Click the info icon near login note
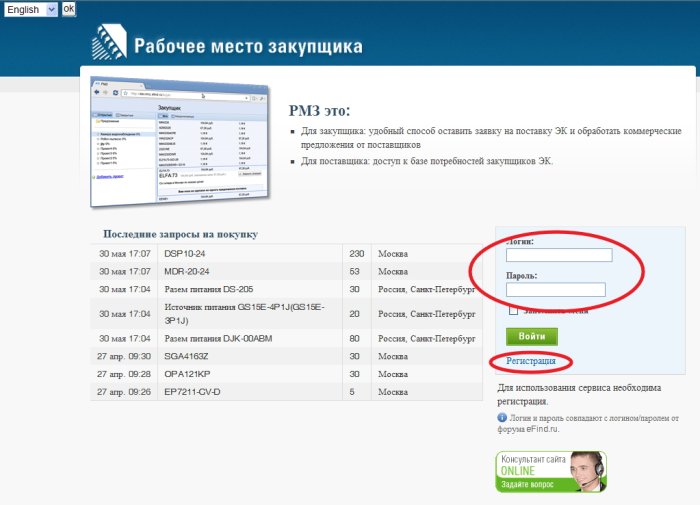700x505 pixels. [x=501, y=418]
